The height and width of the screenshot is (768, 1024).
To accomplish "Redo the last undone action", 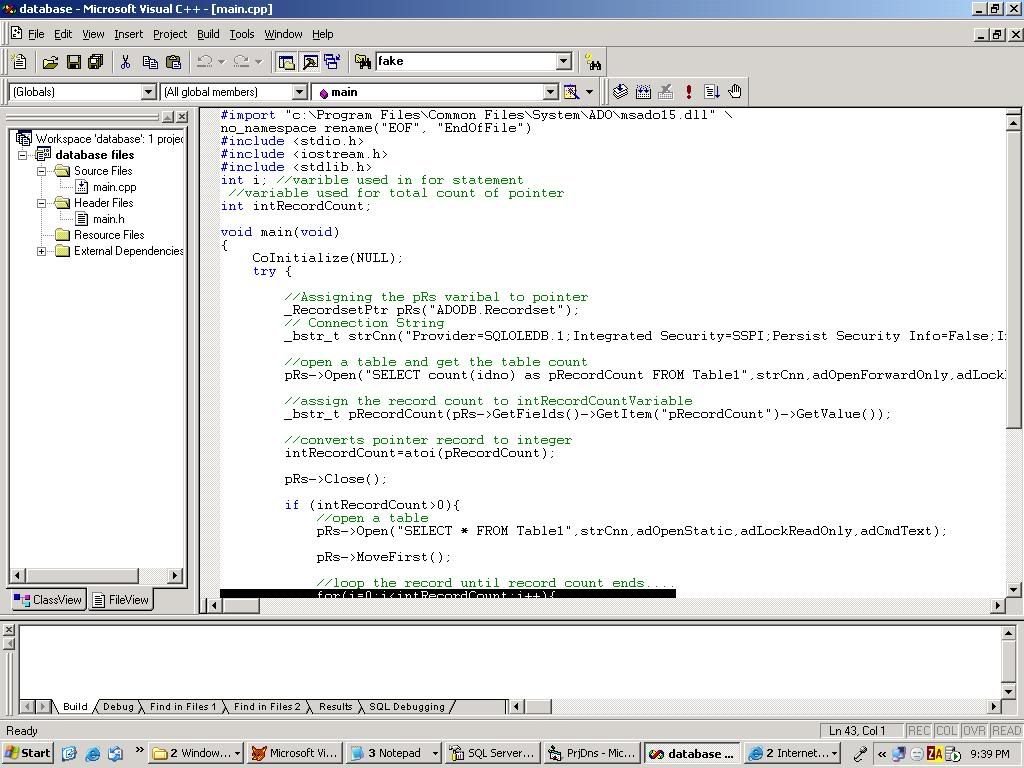I will 241,62.
